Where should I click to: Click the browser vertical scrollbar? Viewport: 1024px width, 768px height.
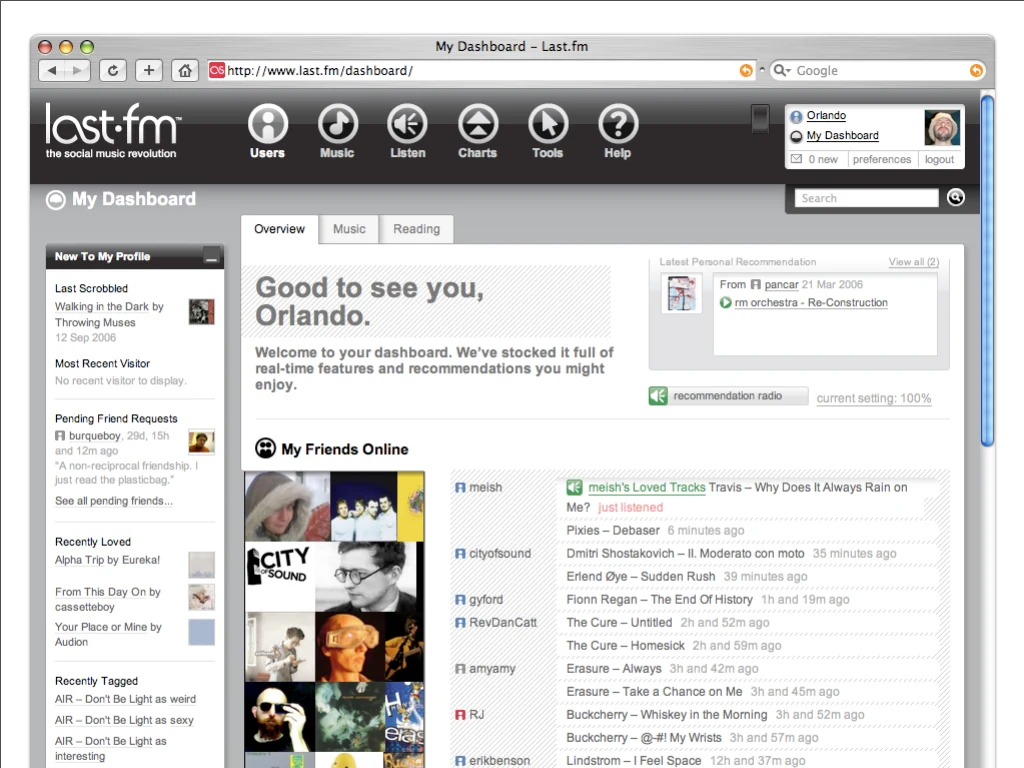click(987, 271)
